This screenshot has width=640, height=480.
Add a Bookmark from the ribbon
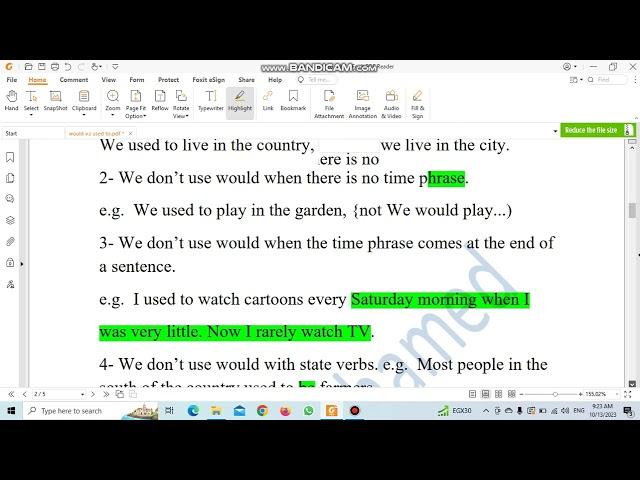pos(293,98)
